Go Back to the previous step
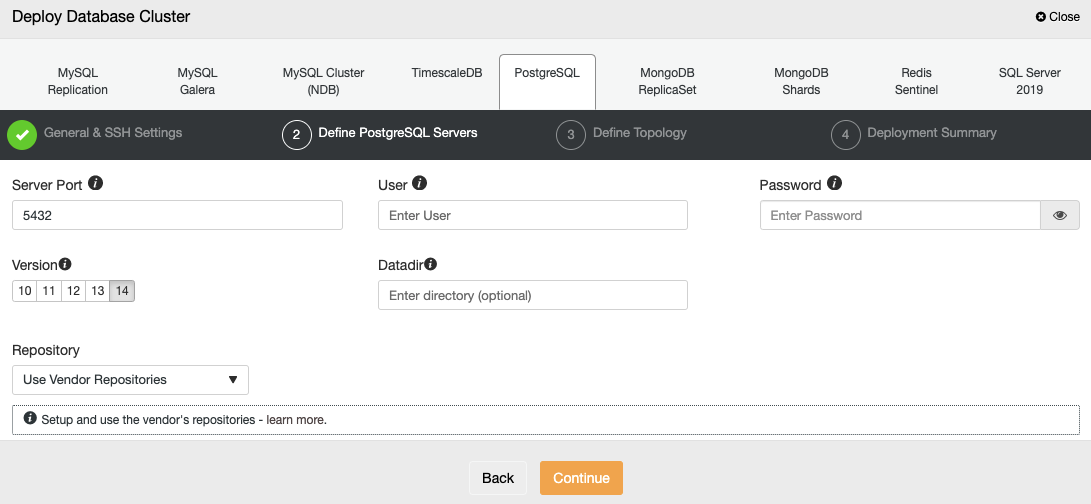1091x504 pixels. (x=497, y=478)
